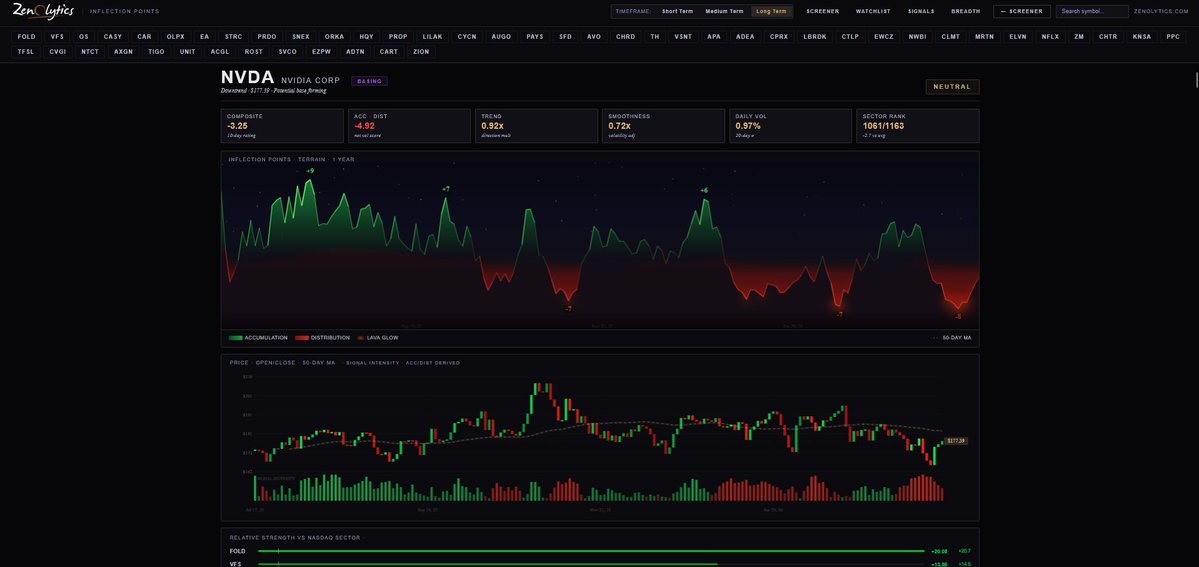This screenshot has width=1199, height=567.
Task: Click the page's vertical scrollbar thumb
Action: (1196, 80)
